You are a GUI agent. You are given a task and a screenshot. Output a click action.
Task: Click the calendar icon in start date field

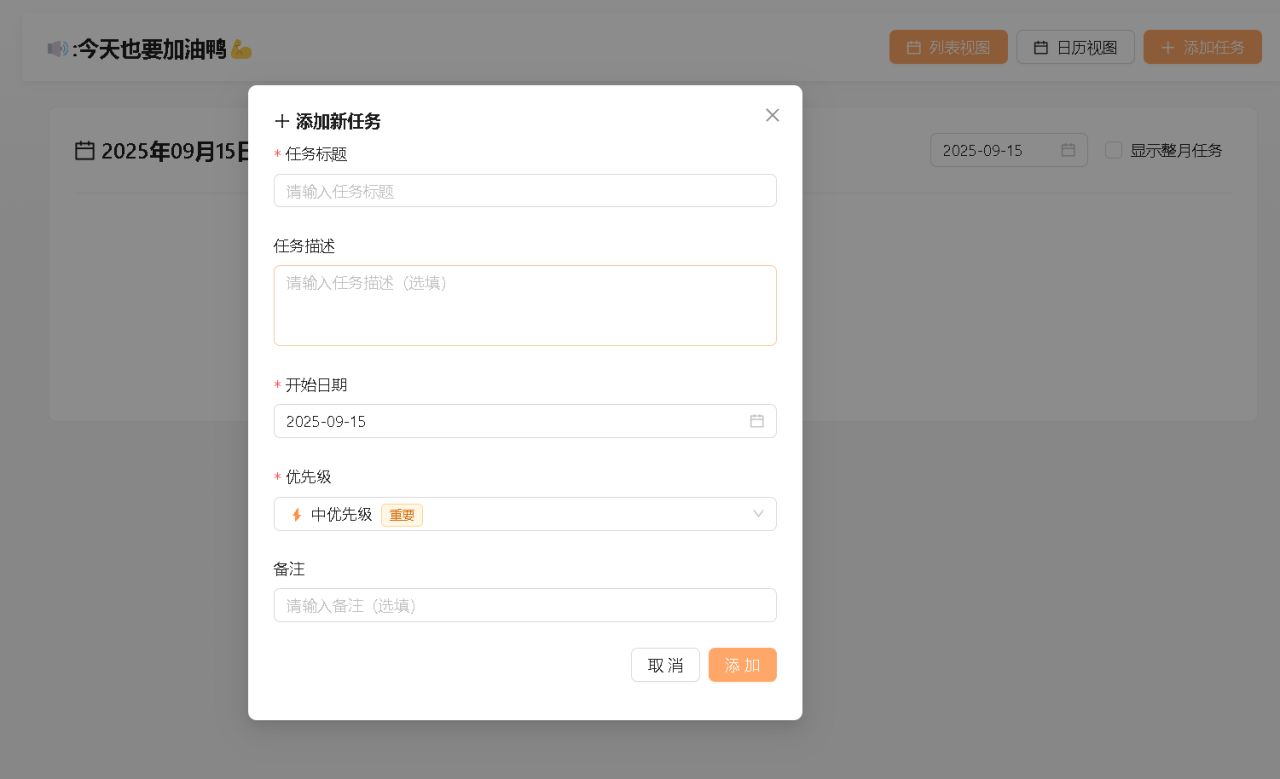click(757, 421)
